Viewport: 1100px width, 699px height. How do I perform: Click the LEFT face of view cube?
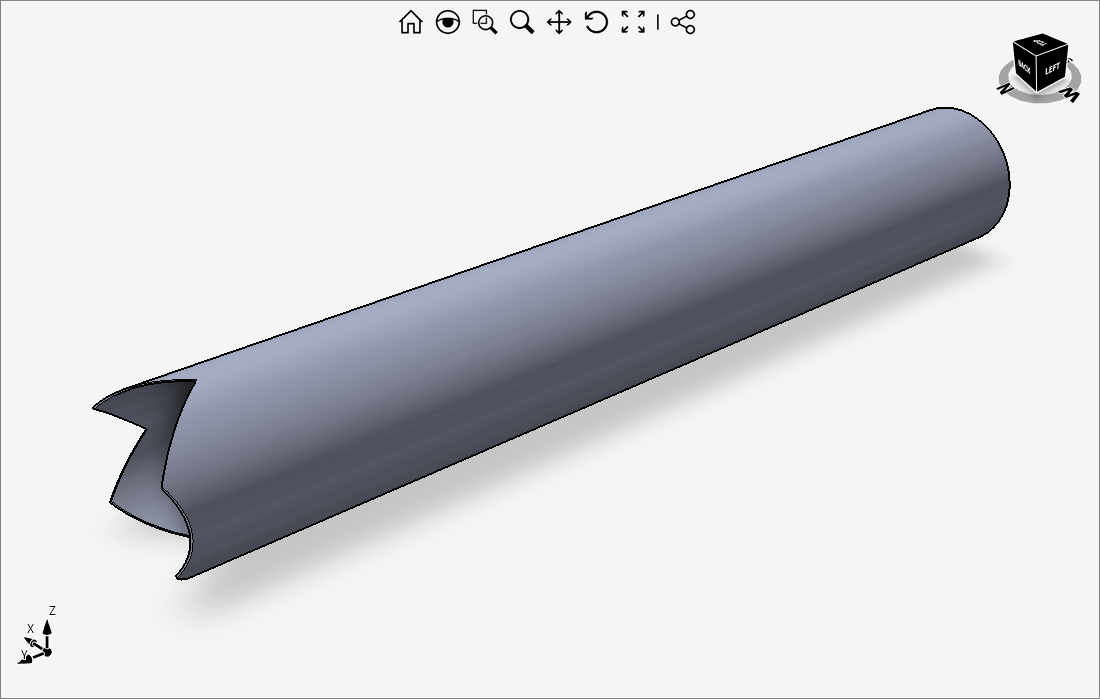pos(1052,70)
